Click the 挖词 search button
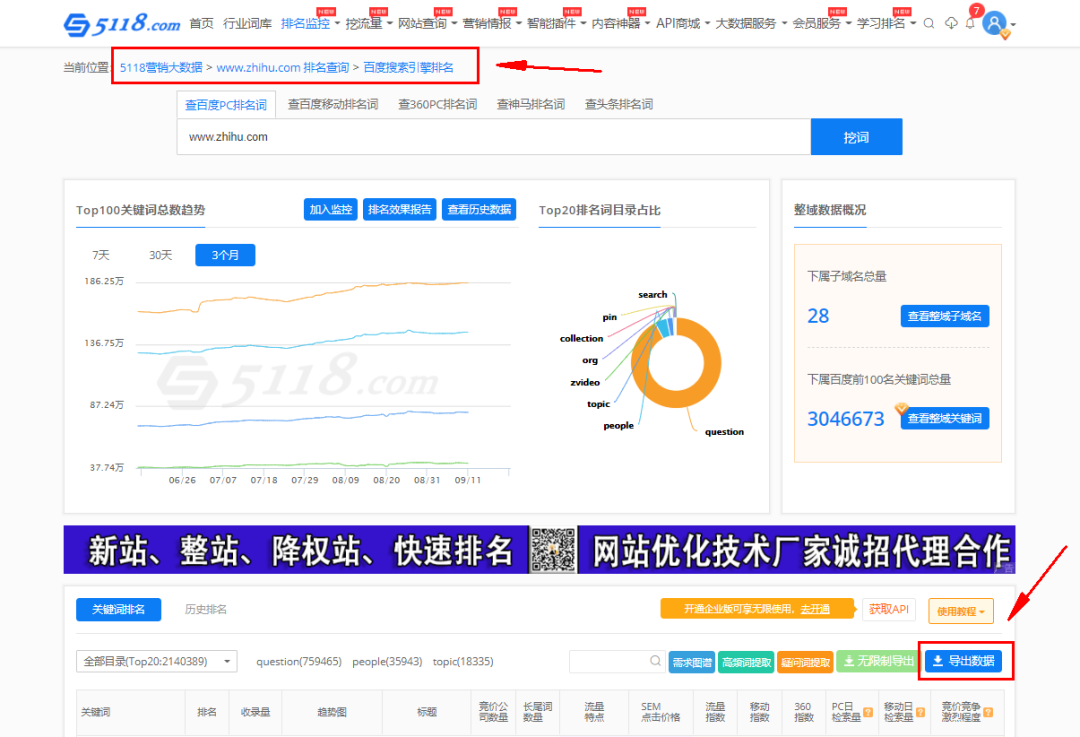1080x737 pixels. pos(856,137)
